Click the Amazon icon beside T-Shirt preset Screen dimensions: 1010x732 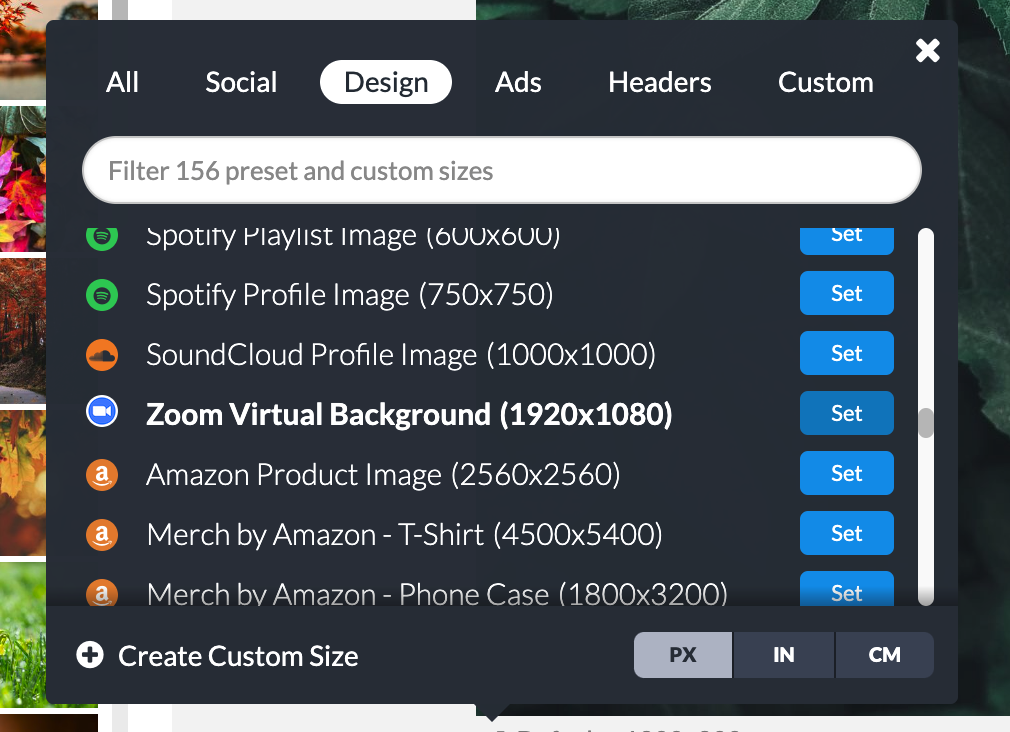pyautogui.click(x=102, y=534)
